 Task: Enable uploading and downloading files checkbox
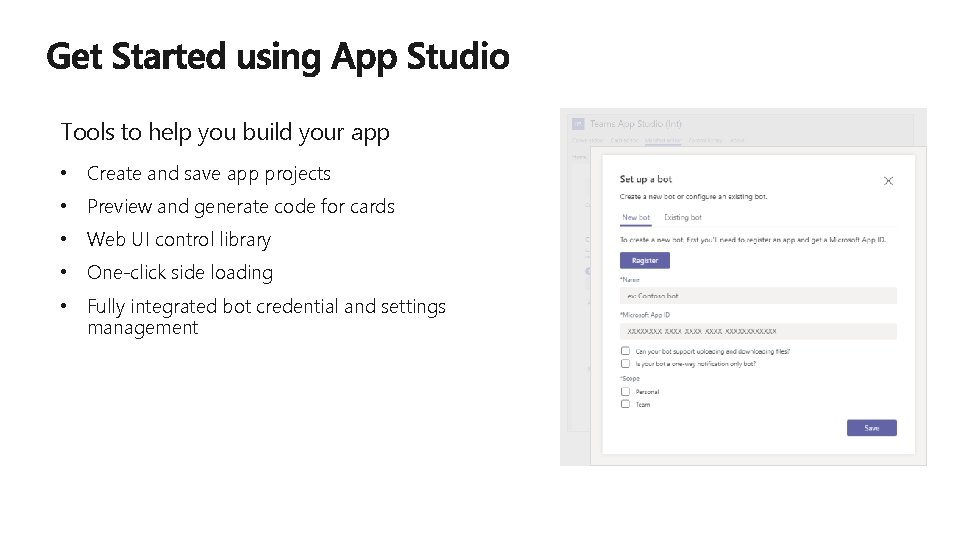pyautogui.click(x=625, y=351)
